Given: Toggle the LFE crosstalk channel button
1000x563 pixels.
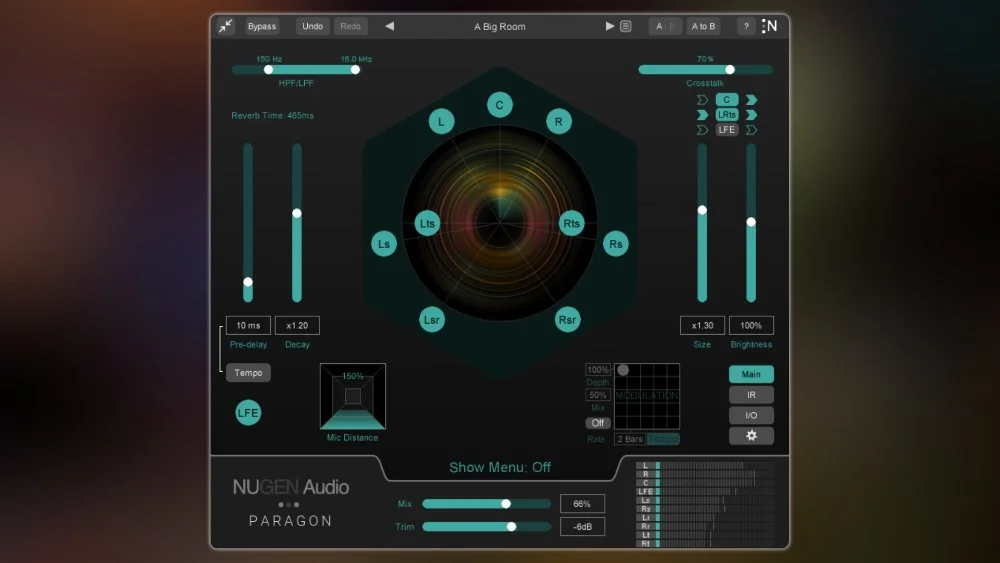Looking at the screenshot, I should [726, 130].
